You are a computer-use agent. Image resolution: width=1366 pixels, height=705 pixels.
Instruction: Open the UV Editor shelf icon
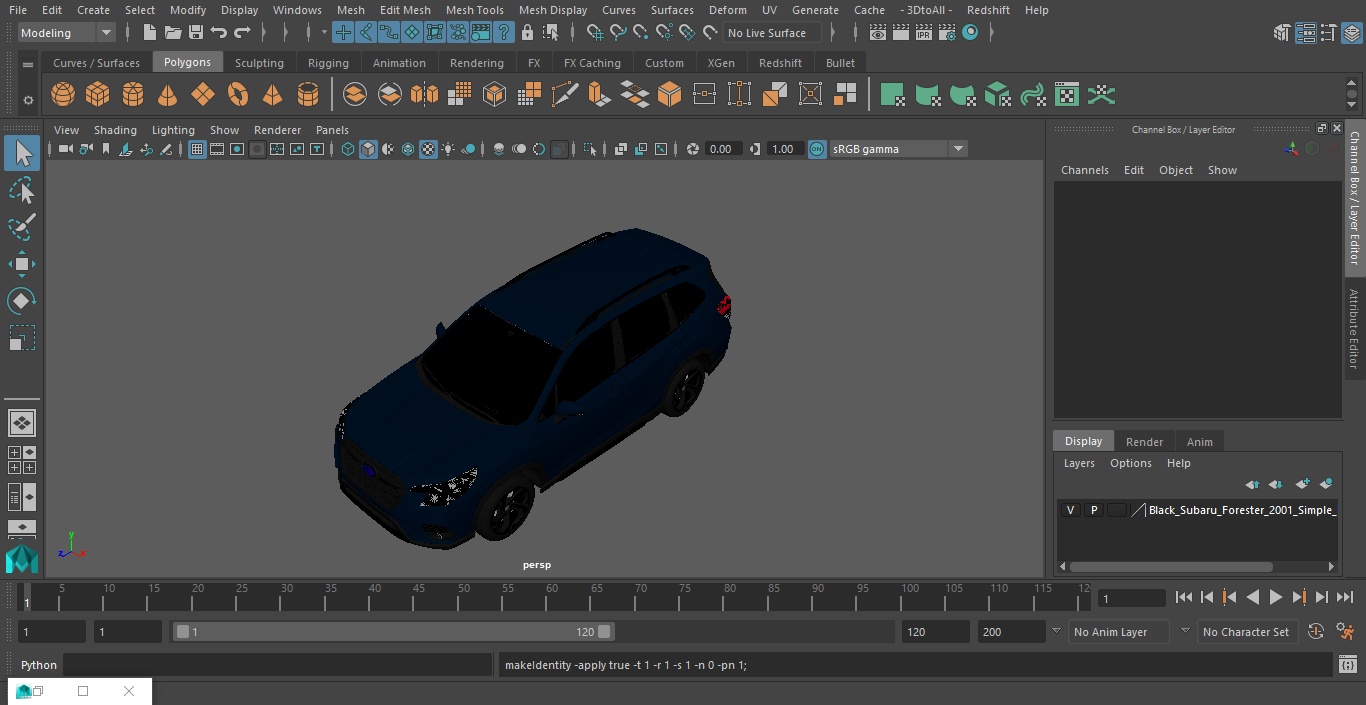point(1067,95)
